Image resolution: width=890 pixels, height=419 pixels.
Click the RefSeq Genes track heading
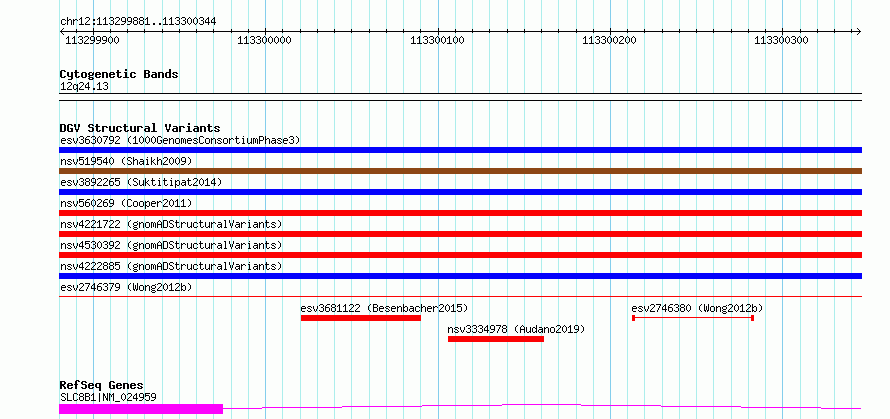click(102, 386)
